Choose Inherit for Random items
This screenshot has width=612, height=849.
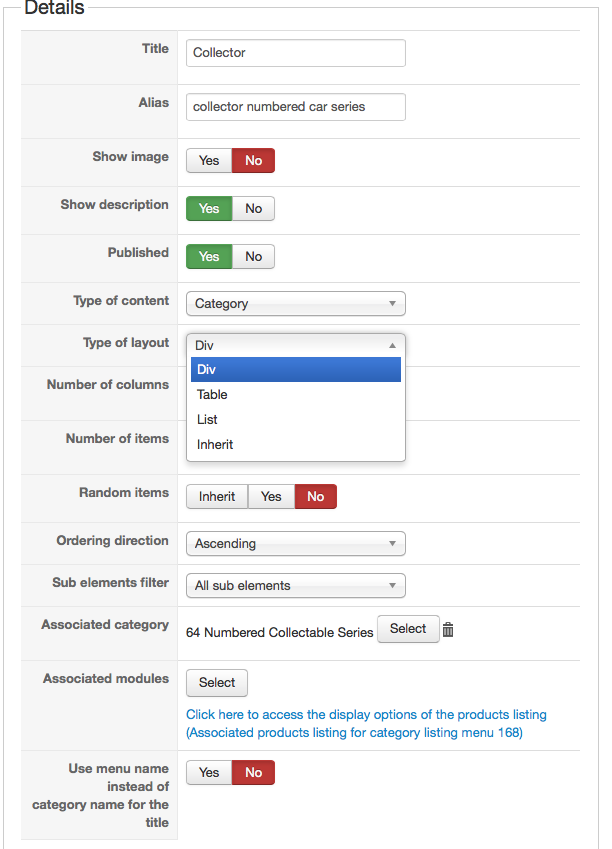click(217, 497)
